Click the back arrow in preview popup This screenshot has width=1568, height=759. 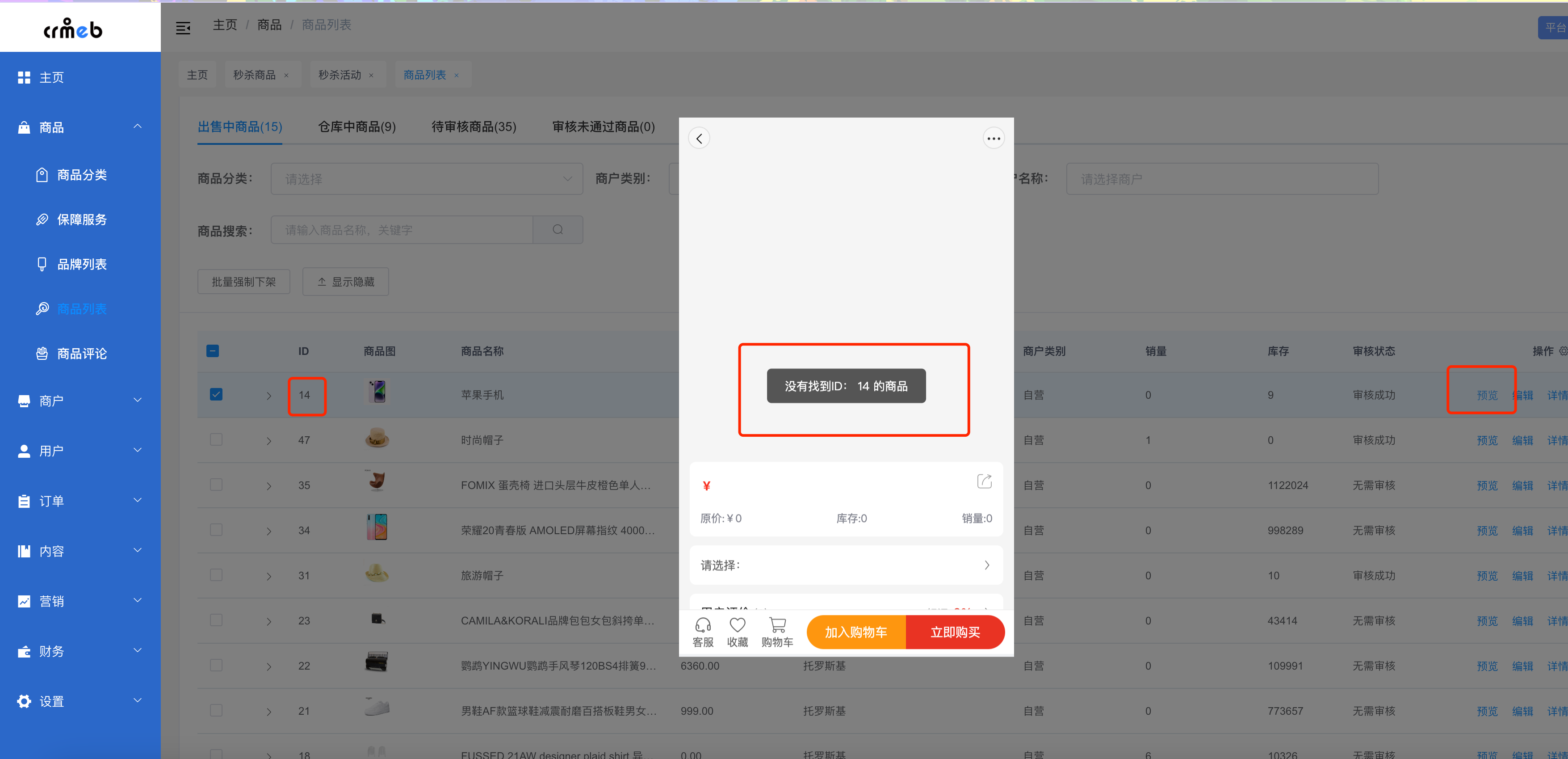pyautogui.click(x=699, y=138)
